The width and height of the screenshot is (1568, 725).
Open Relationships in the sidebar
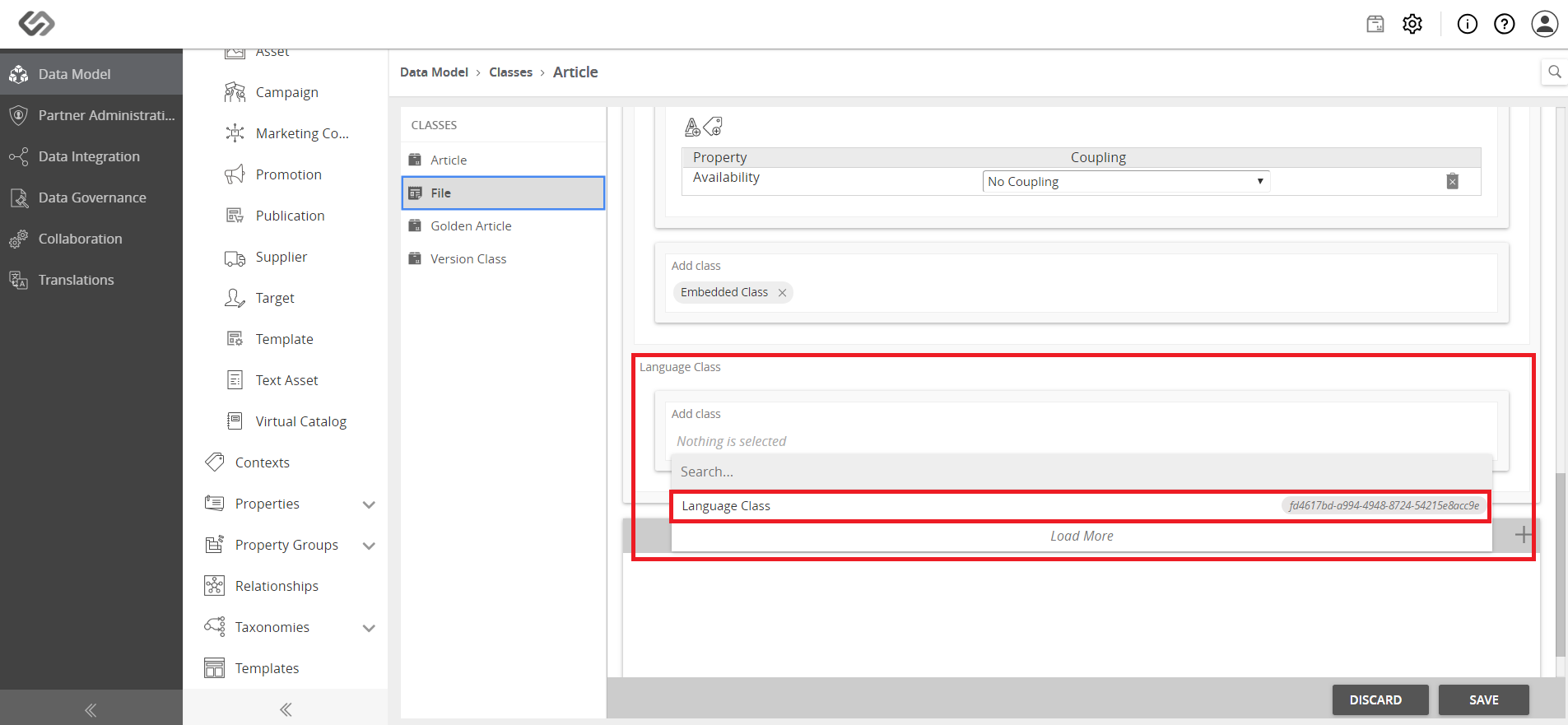coord(277,586)
